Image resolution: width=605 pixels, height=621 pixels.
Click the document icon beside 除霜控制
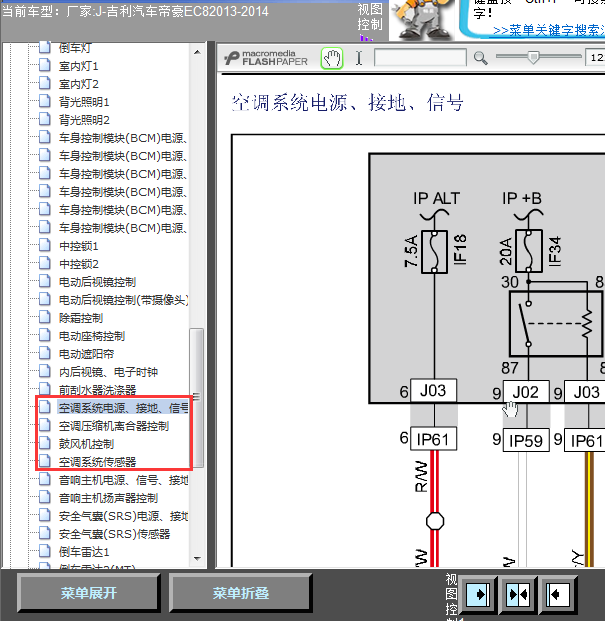click(x=45, y=317)
